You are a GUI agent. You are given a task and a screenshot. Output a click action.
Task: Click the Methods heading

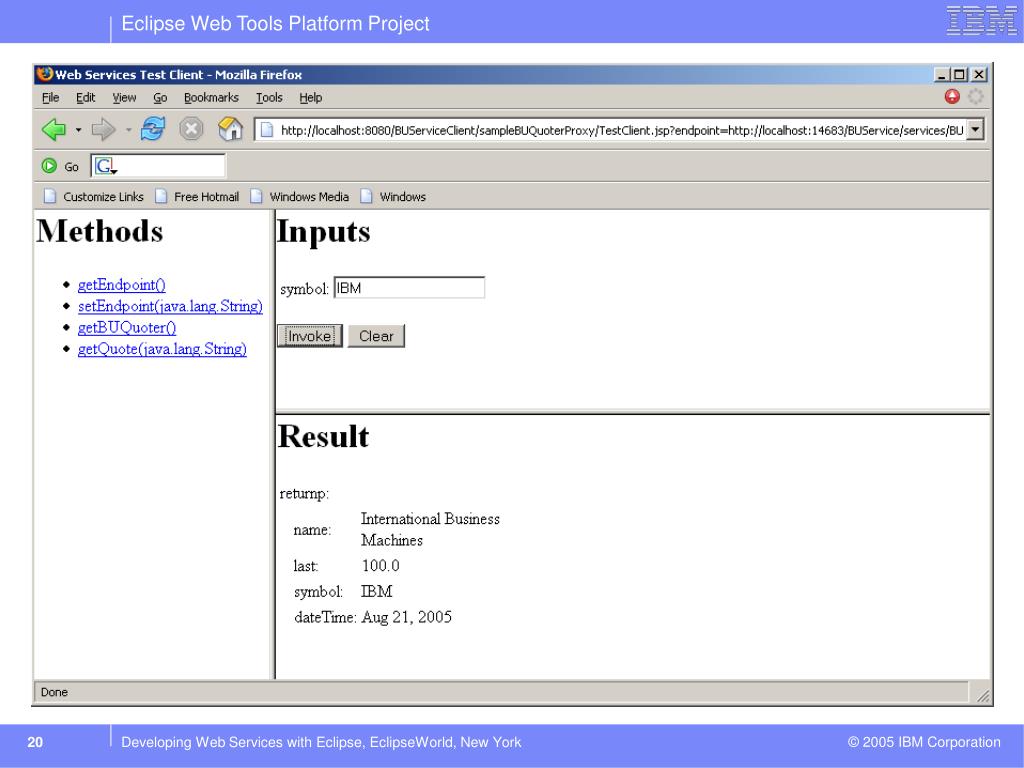[100, 231]
